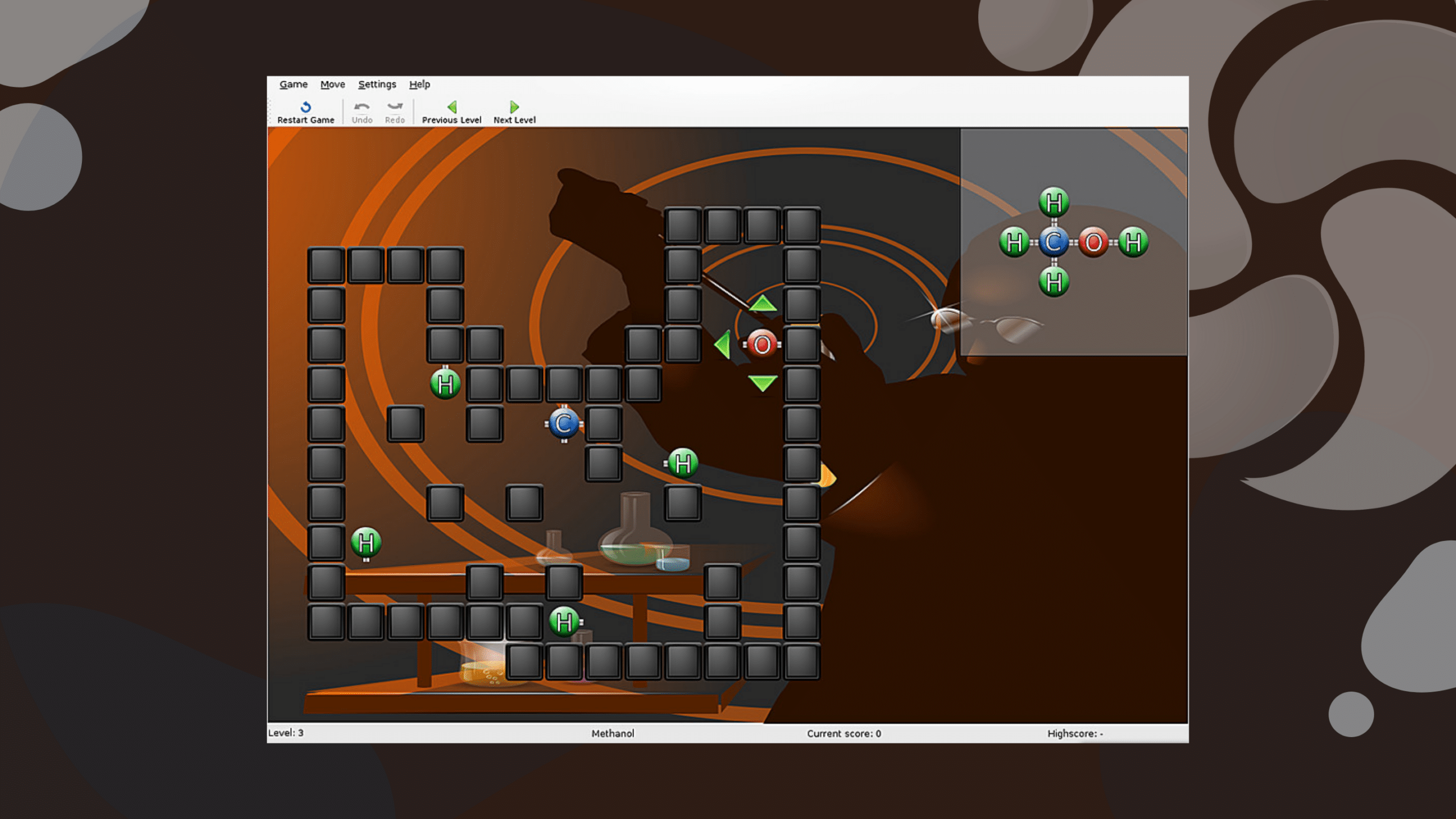Go to Previous Level

[x=452, y=112]
